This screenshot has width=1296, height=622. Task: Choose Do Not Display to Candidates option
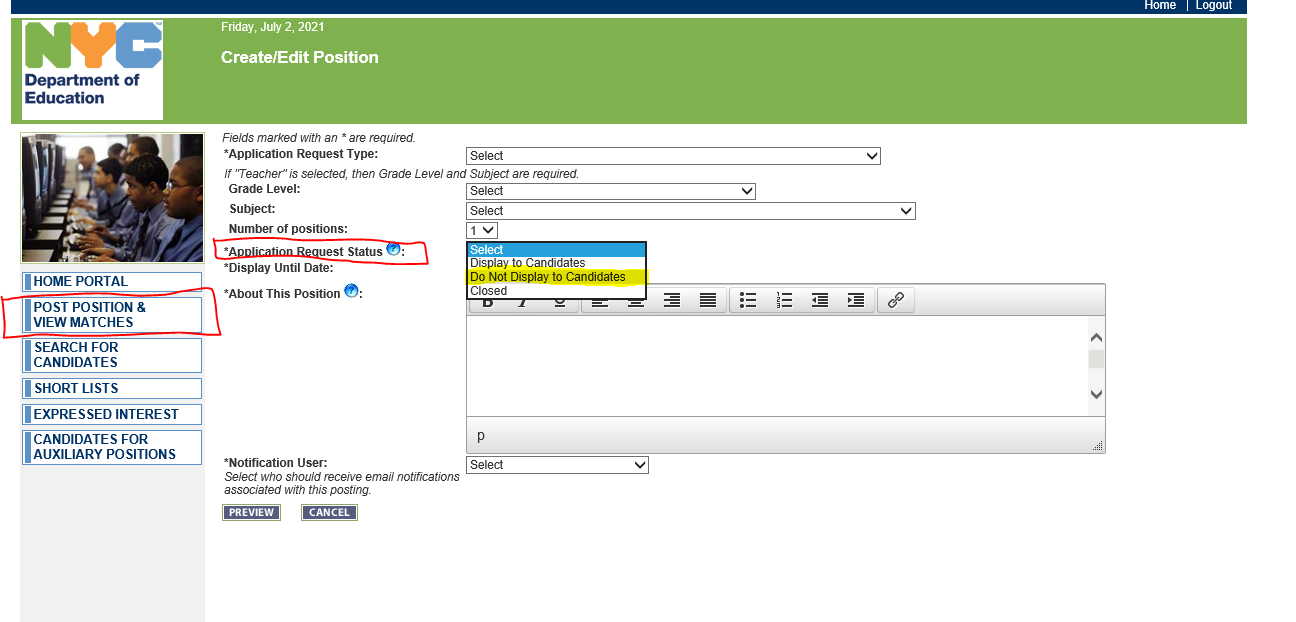tap(546, 277)
